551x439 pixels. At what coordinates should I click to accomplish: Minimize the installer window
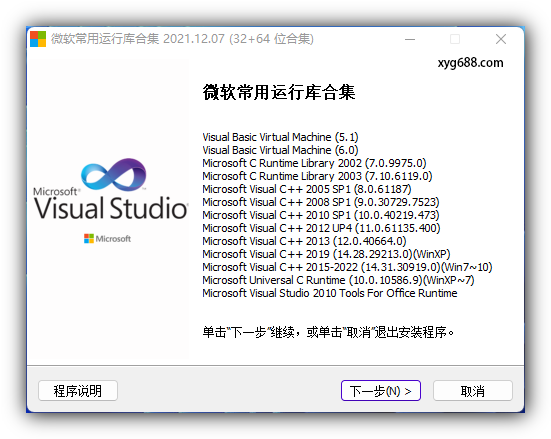[x=410, y=39]
